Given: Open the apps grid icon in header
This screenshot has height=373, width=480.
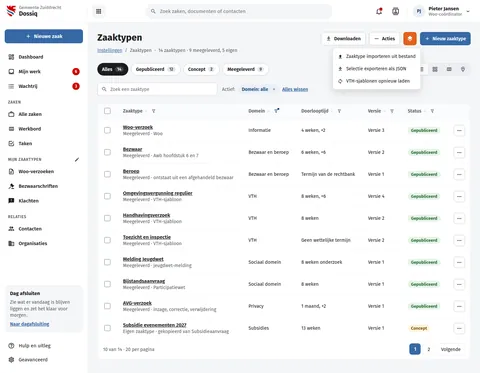Looking at the screenshot, I should [x=98, y=11].
